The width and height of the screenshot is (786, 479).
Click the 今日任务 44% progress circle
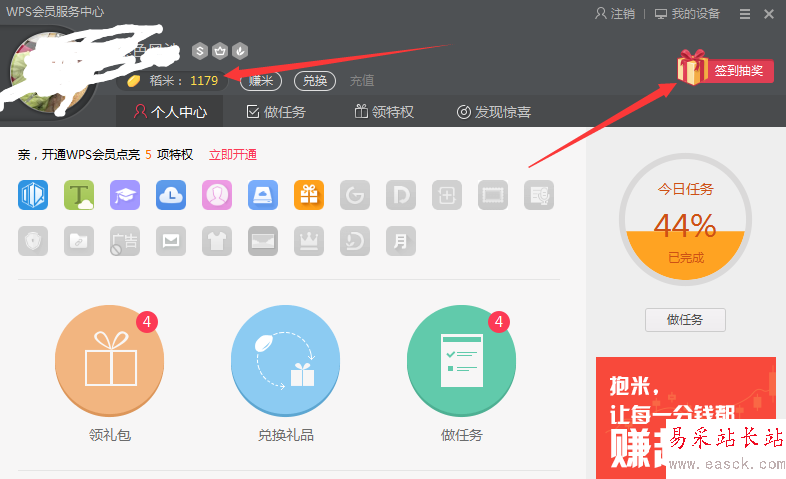[x=685, y=220]
